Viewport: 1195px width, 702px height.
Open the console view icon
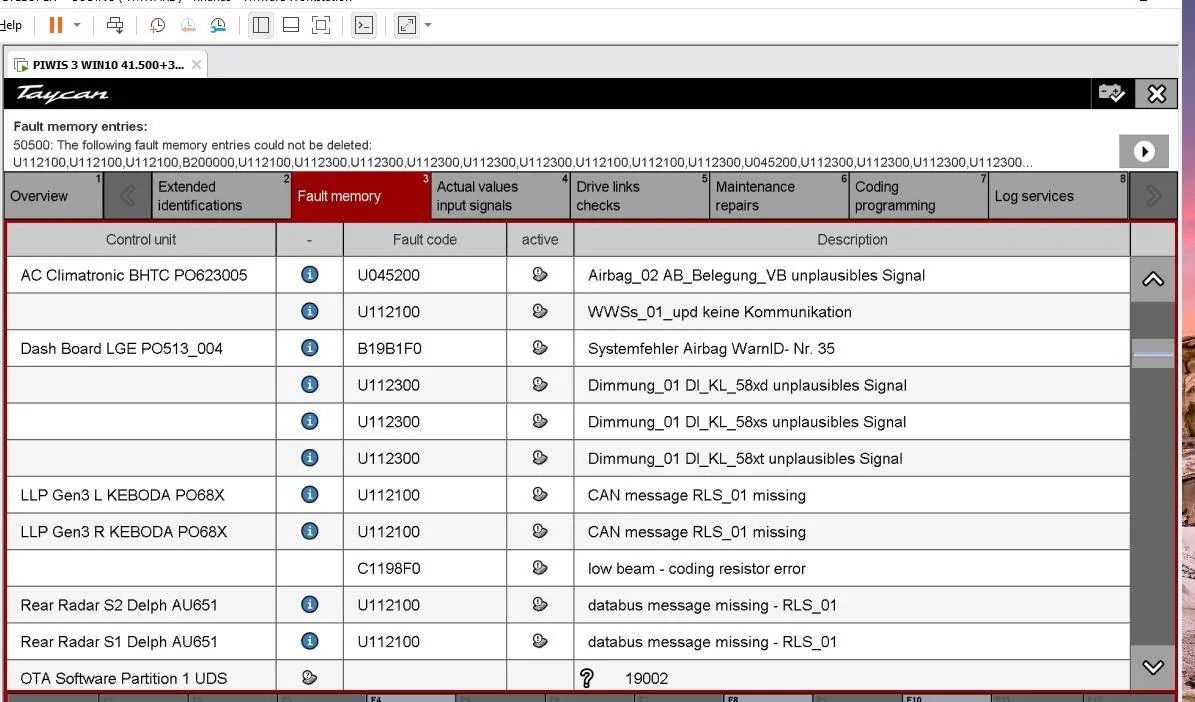pos(364,25)
